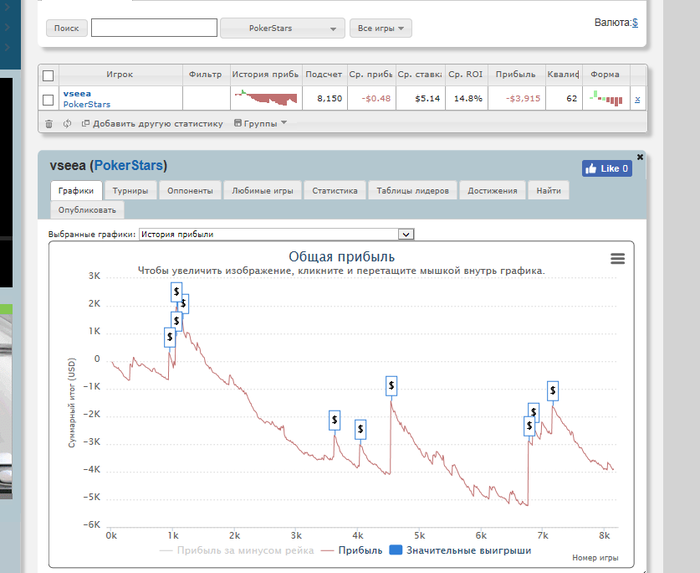Sort by Фильтр column header
700x573 pixels.
(205, 75)
